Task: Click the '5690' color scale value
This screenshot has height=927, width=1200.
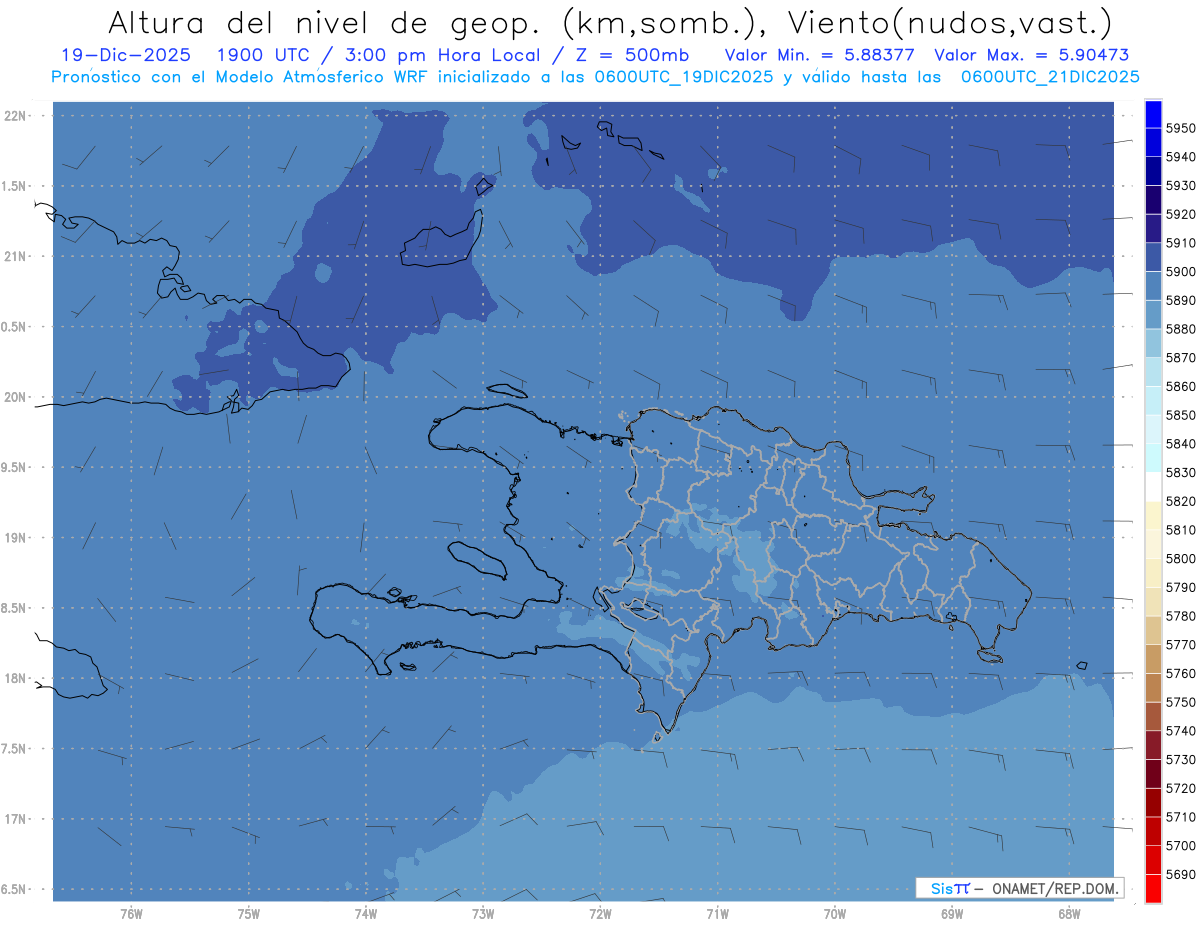Action: coord(1180,875)
